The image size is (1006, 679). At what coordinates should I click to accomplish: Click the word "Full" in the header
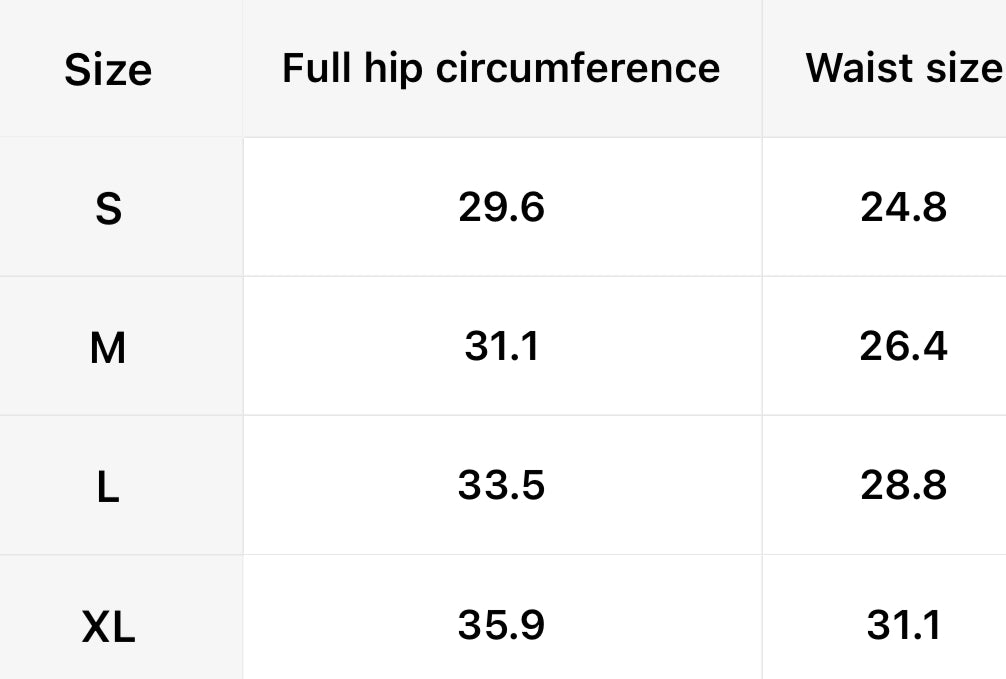[314, 68]
